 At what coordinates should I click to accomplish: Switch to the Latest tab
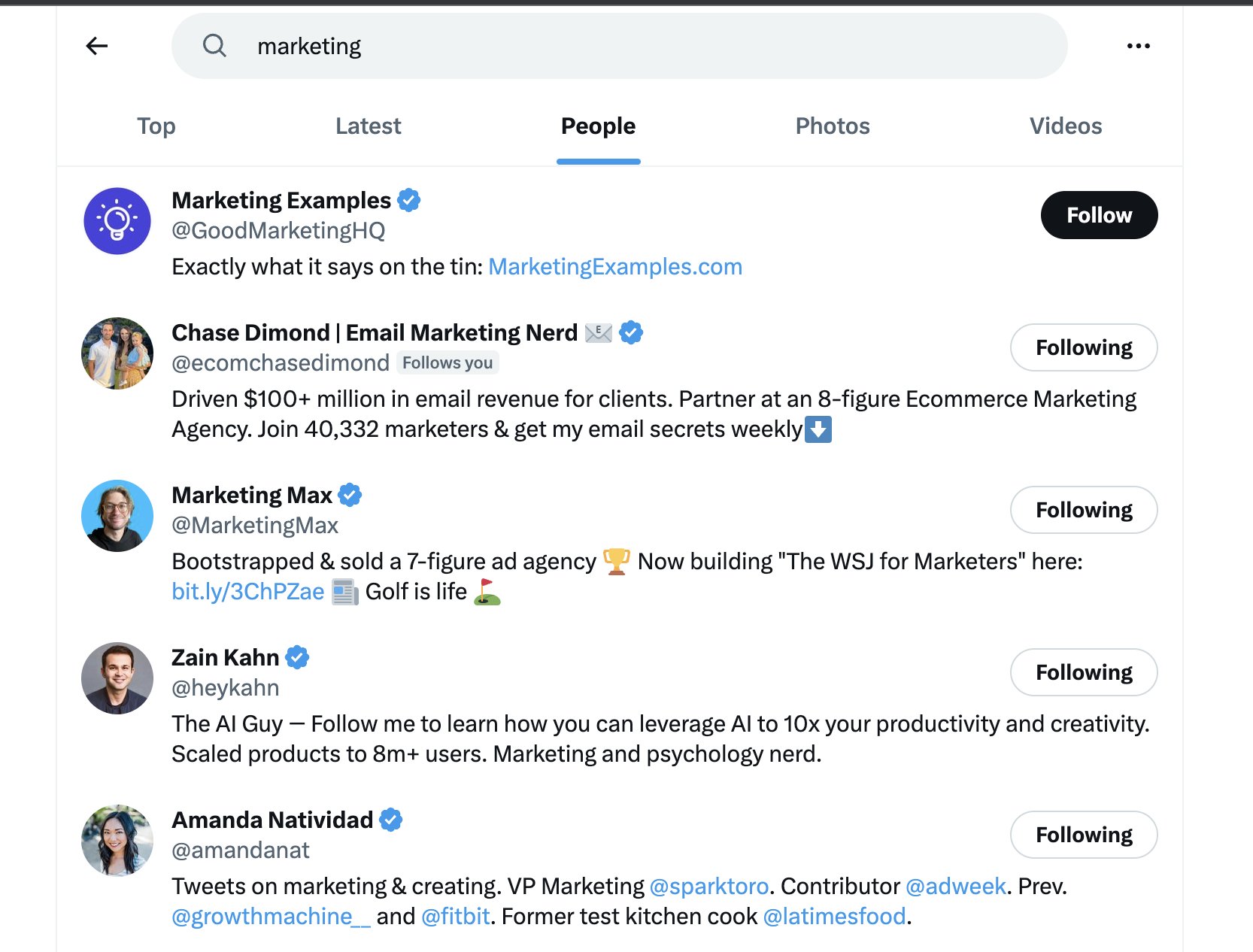tap(368, 126)
